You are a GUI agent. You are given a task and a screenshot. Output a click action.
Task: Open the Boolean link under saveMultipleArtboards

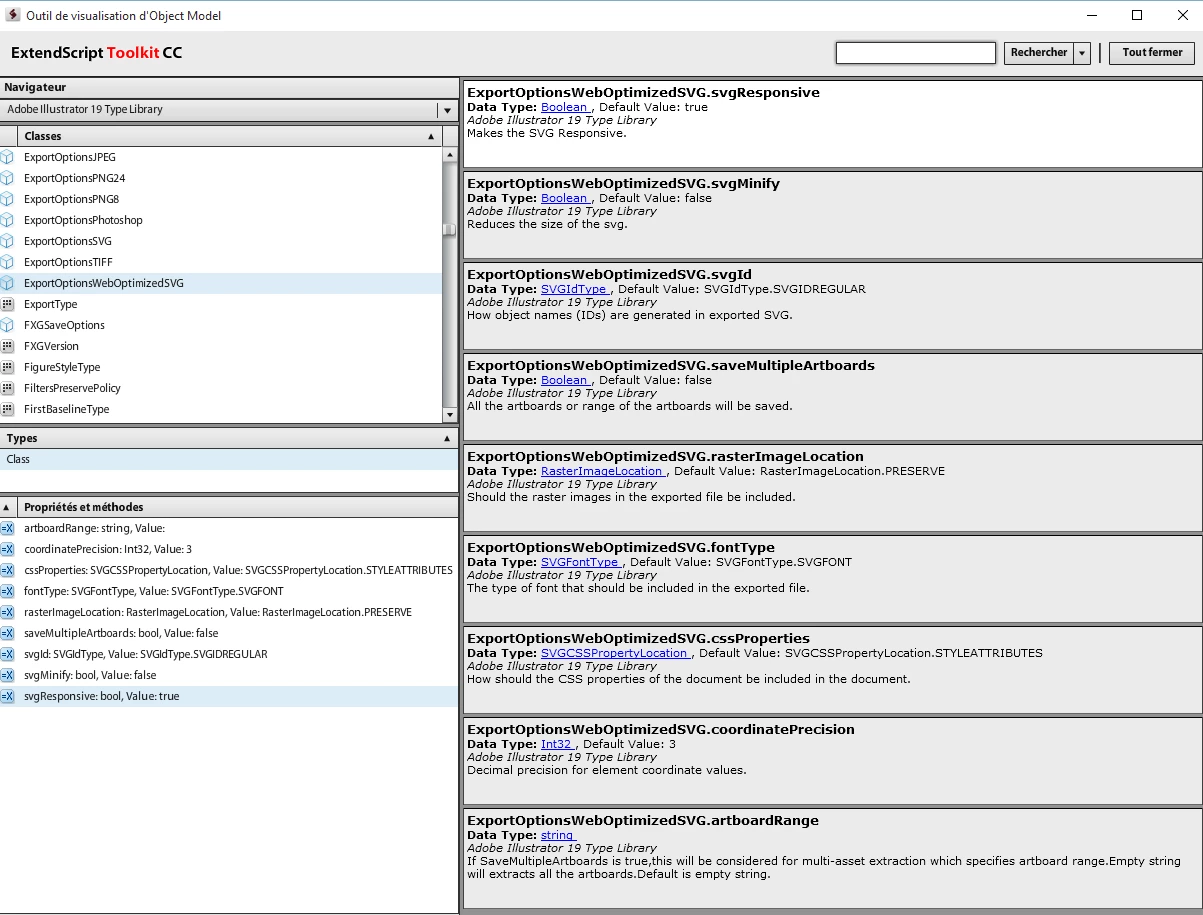(x=565, y=380)
